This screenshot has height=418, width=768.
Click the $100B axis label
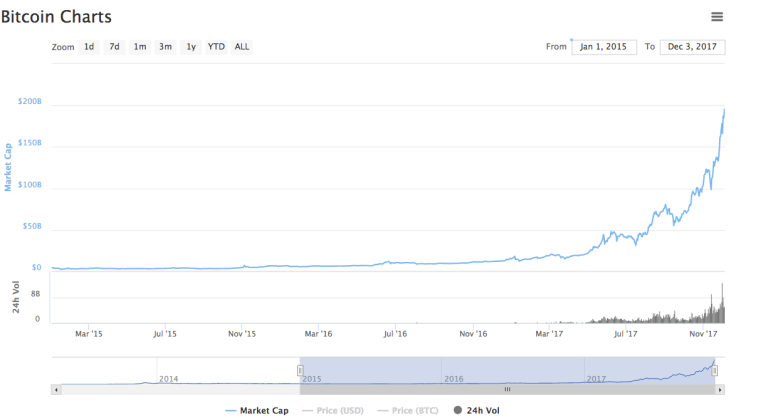pos(30,185)
